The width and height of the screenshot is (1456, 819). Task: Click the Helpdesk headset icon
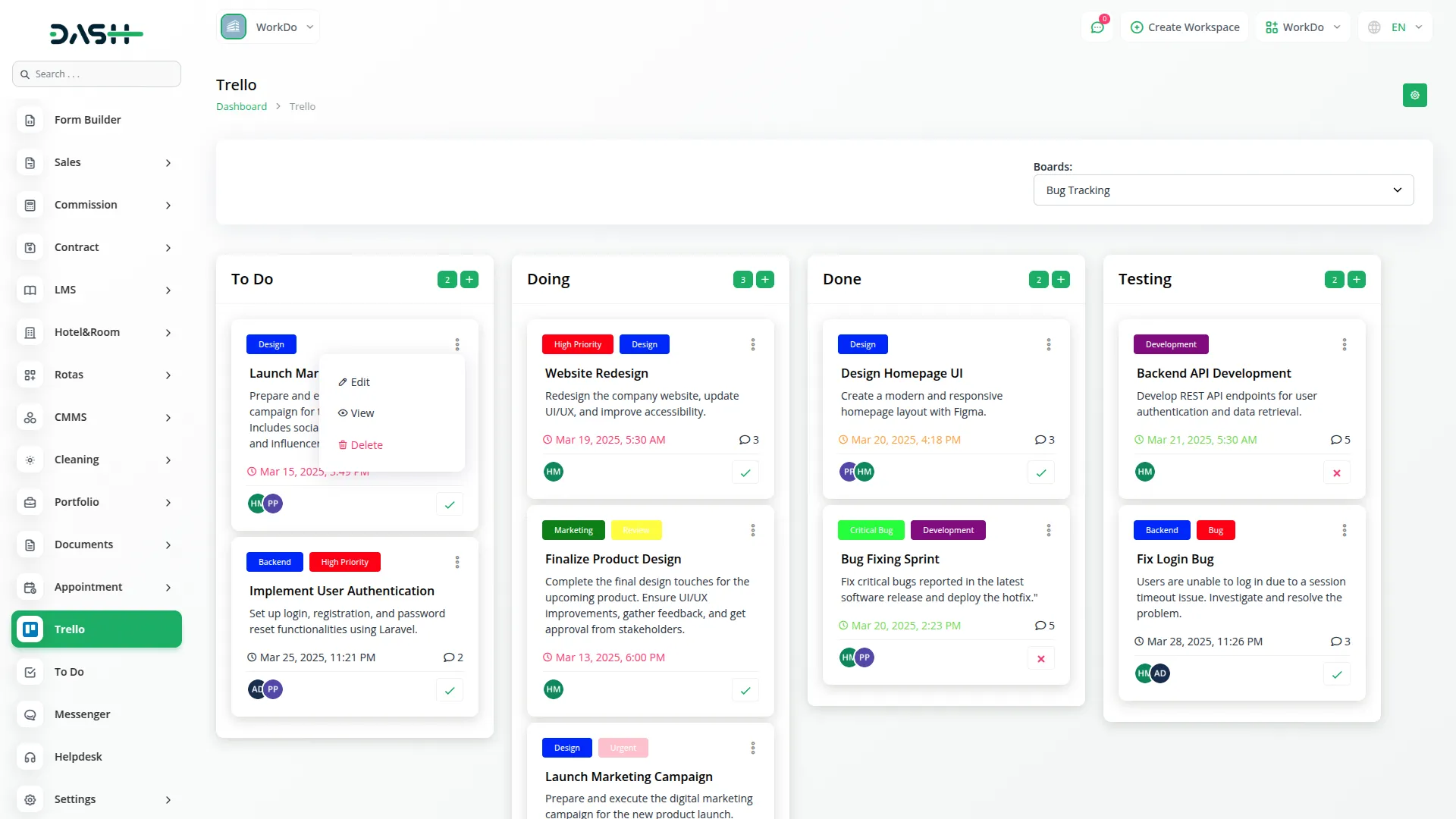[30, 757]
